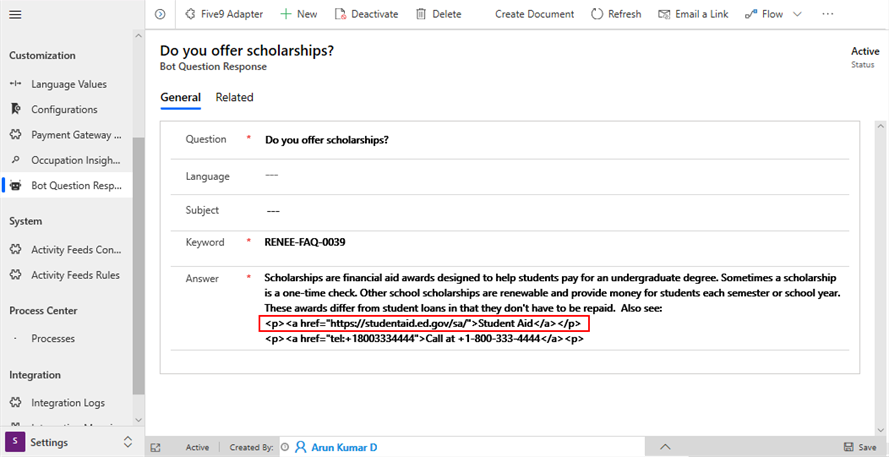The width and height of the screenshot is (889, 457).
Task: Switch to the Related tab
Action: (234, 97)
